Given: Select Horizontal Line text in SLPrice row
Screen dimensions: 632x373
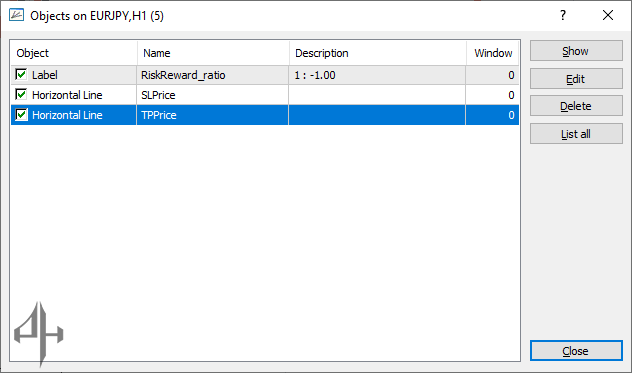Looking at the screenshot, I should tap(67, 95).
